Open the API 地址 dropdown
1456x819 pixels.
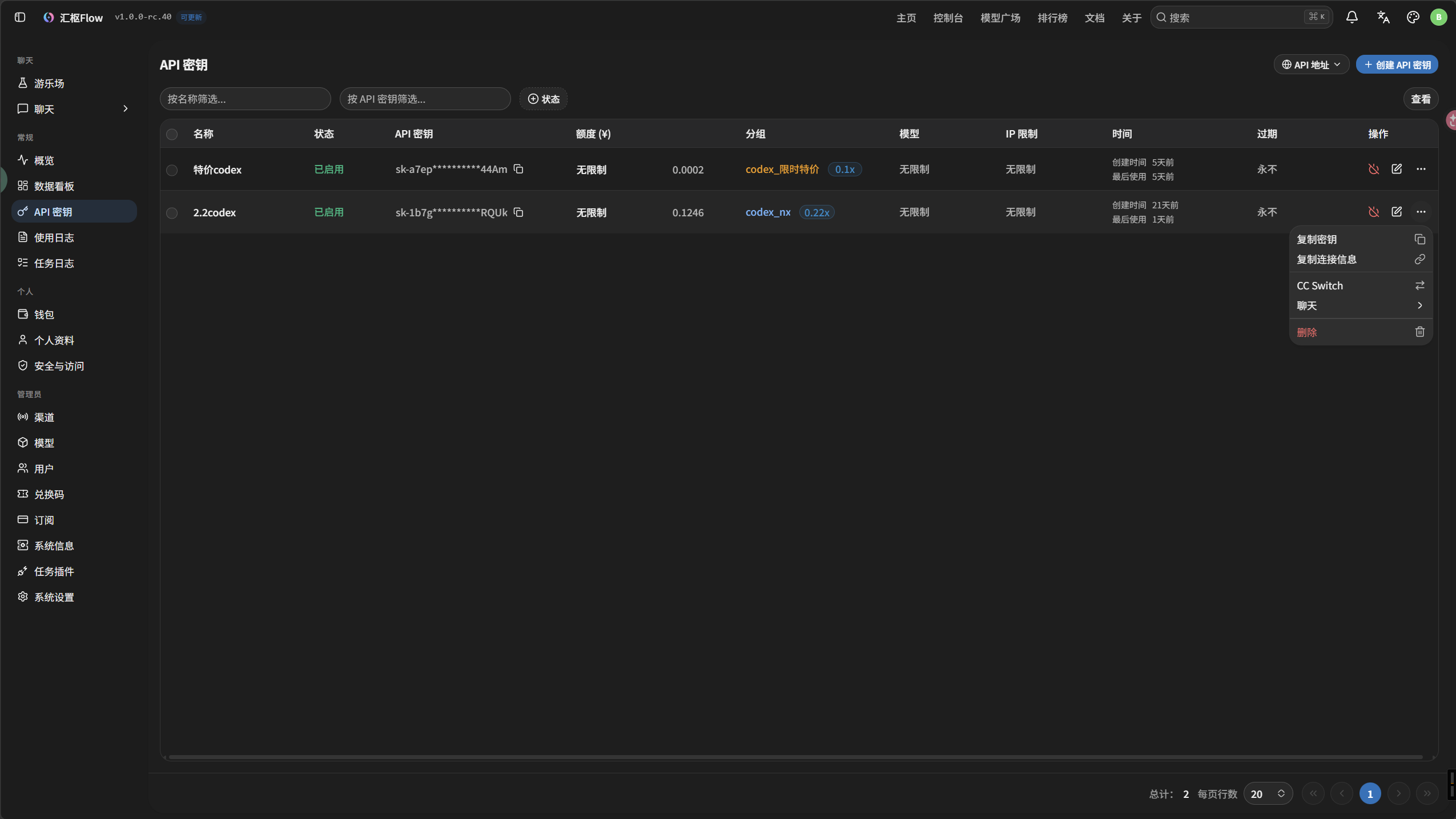tap(1311, 64)
